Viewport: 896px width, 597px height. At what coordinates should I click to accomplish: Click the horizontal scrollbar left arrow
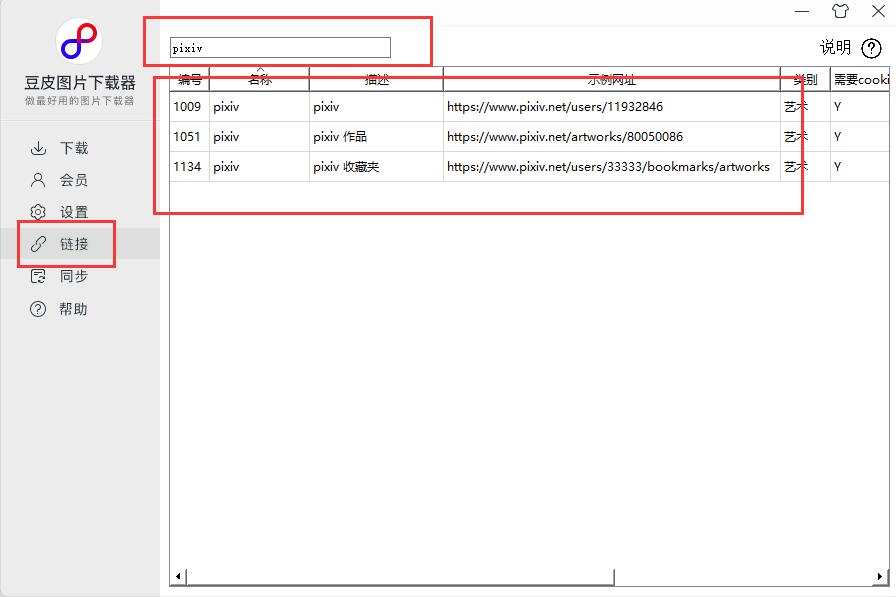coord(178,576)
